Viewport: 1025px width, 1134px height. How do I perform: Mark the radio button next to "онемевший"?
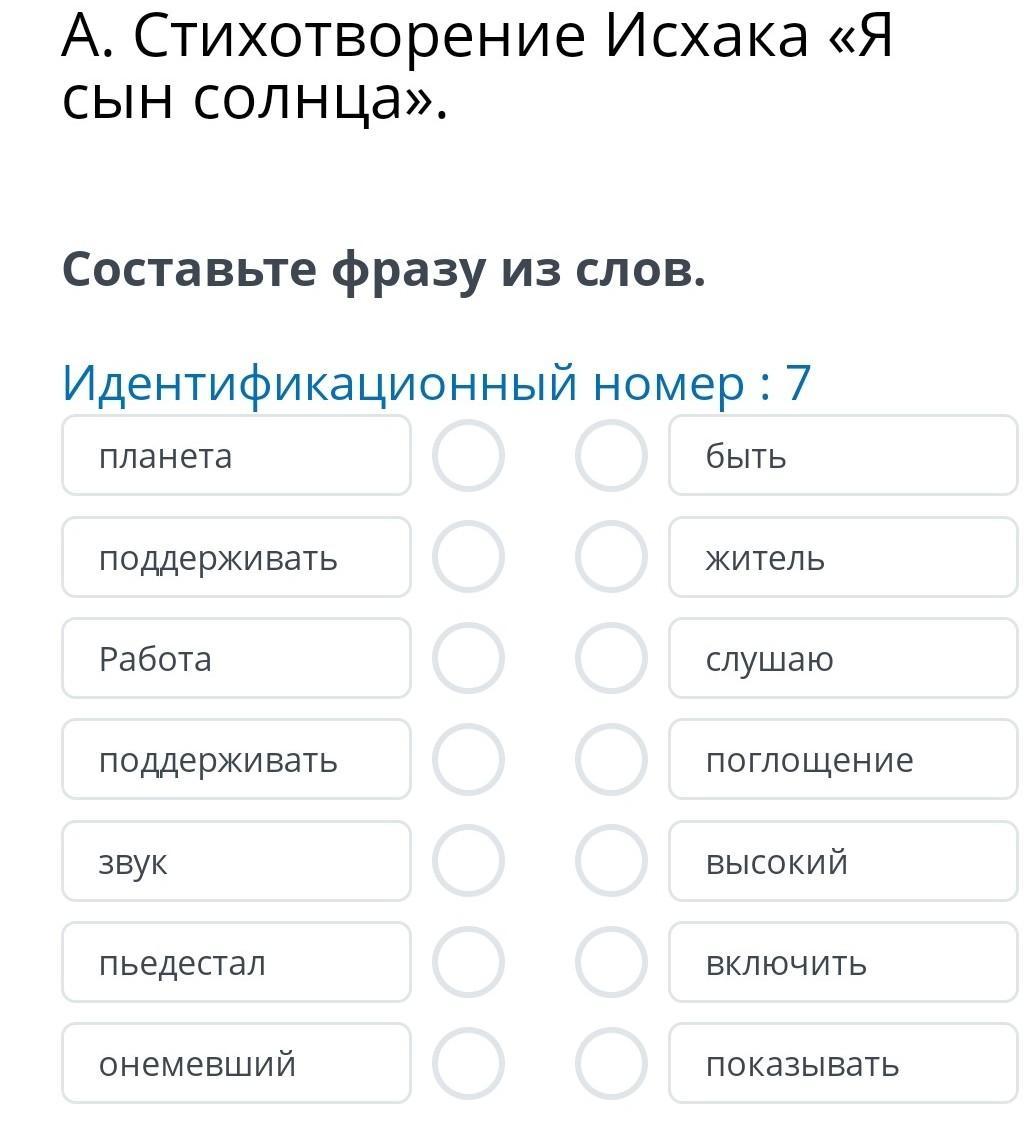pos(468,1064)
